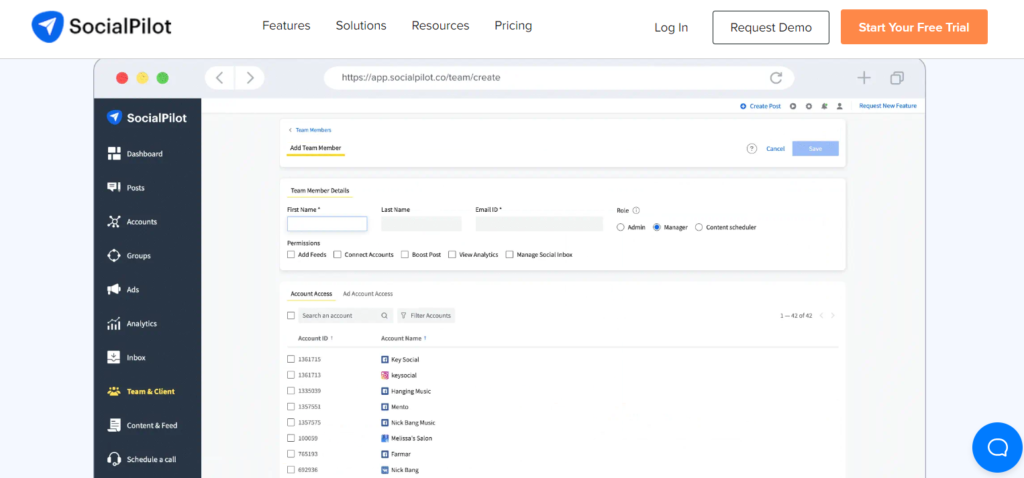Screen dimensions: 1024x478
Task: Go to previous page of accounts
Action: (x=822, y=315)
